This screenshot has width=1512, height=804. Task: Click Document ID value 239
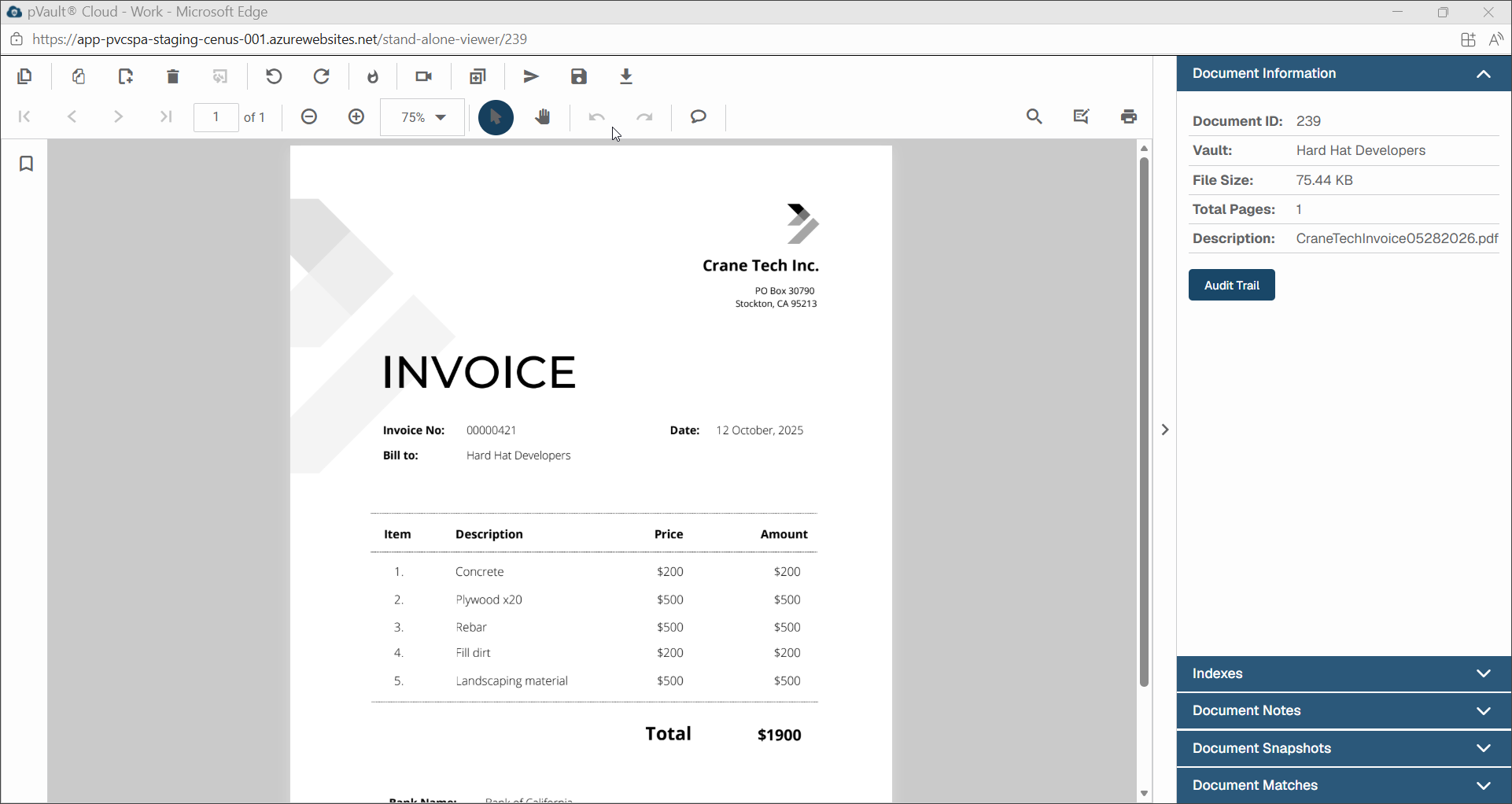[x=1309, y=121]
